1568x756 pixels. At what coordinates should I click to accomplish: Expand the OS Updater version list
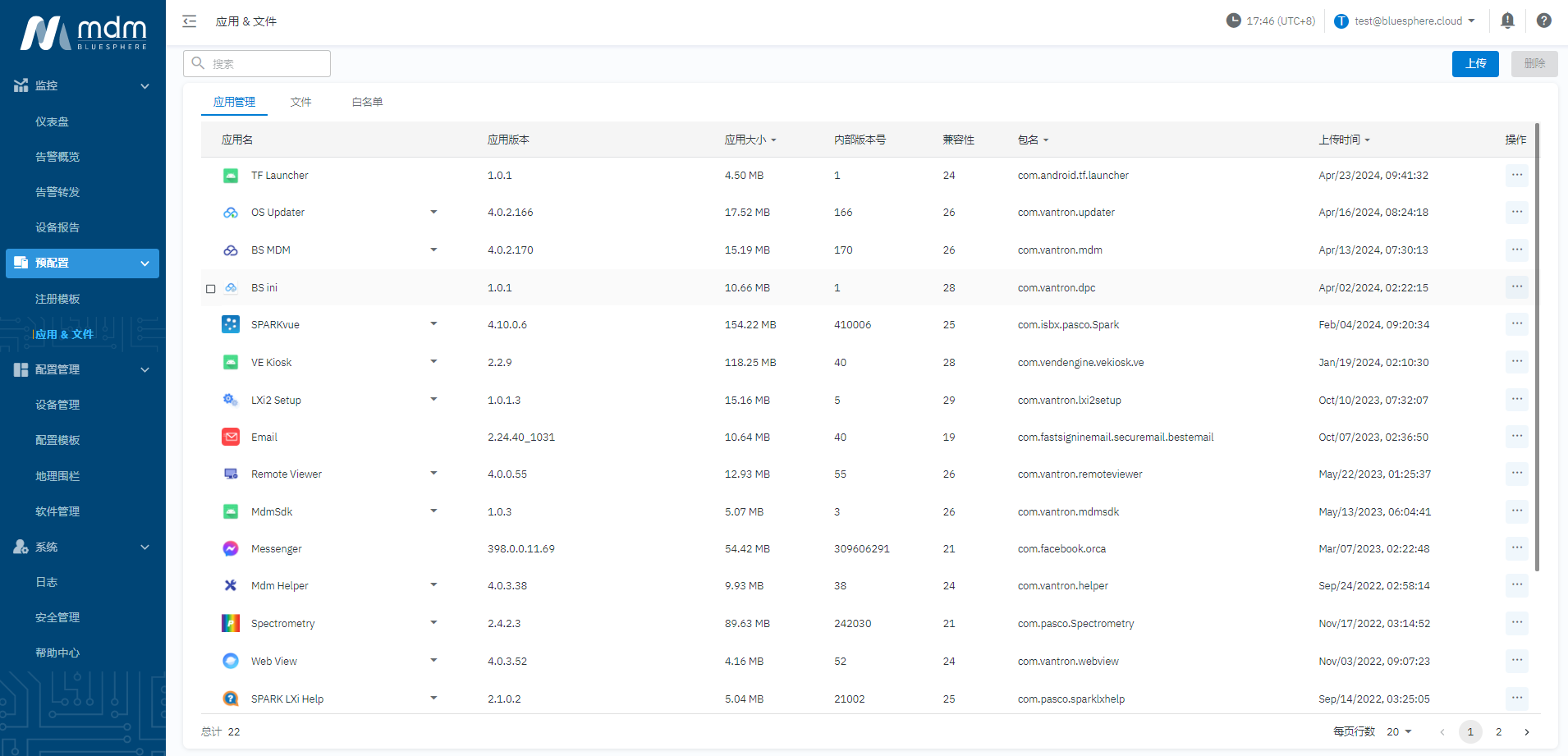coord(433,213)
